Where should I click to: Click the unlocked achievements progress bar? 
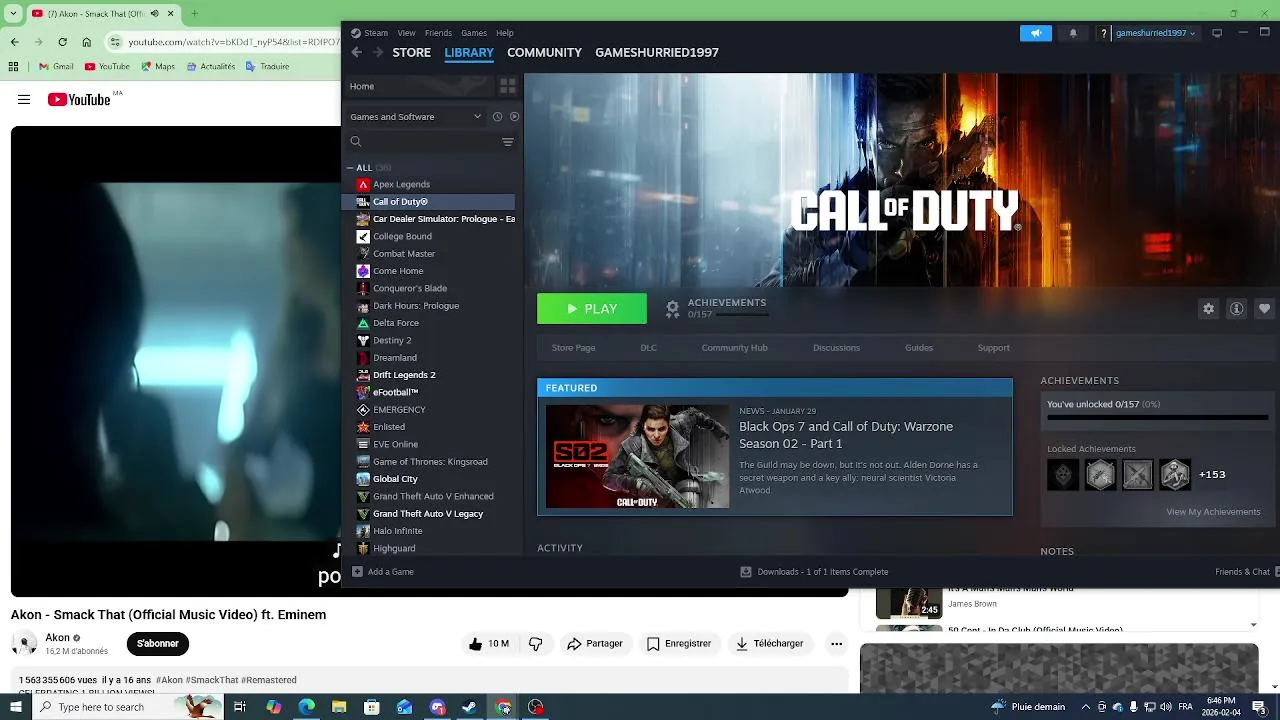1157,417
